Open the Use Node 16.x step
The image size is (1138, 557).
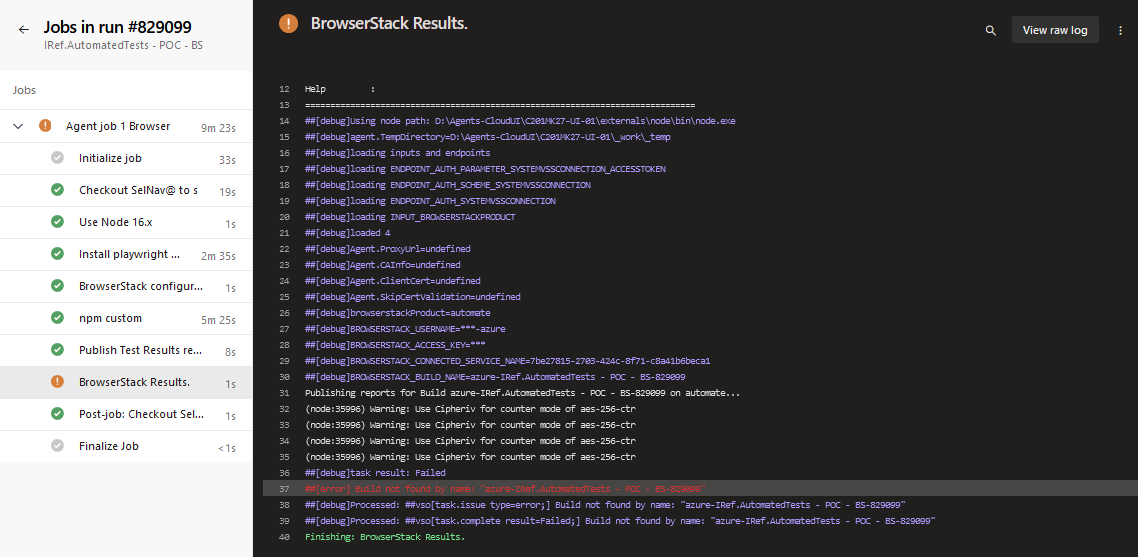coord(126,222)
